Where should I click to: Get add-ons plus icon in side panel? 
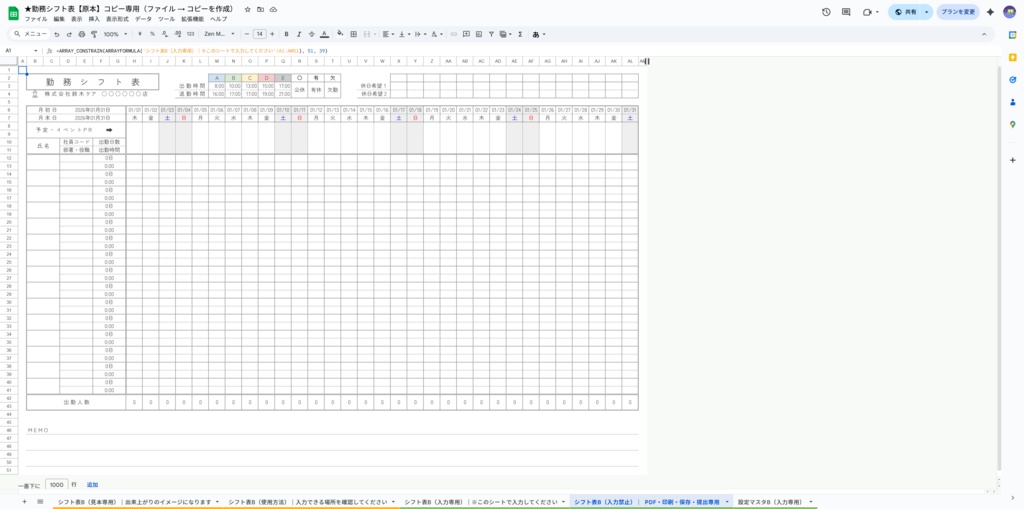1012,160
